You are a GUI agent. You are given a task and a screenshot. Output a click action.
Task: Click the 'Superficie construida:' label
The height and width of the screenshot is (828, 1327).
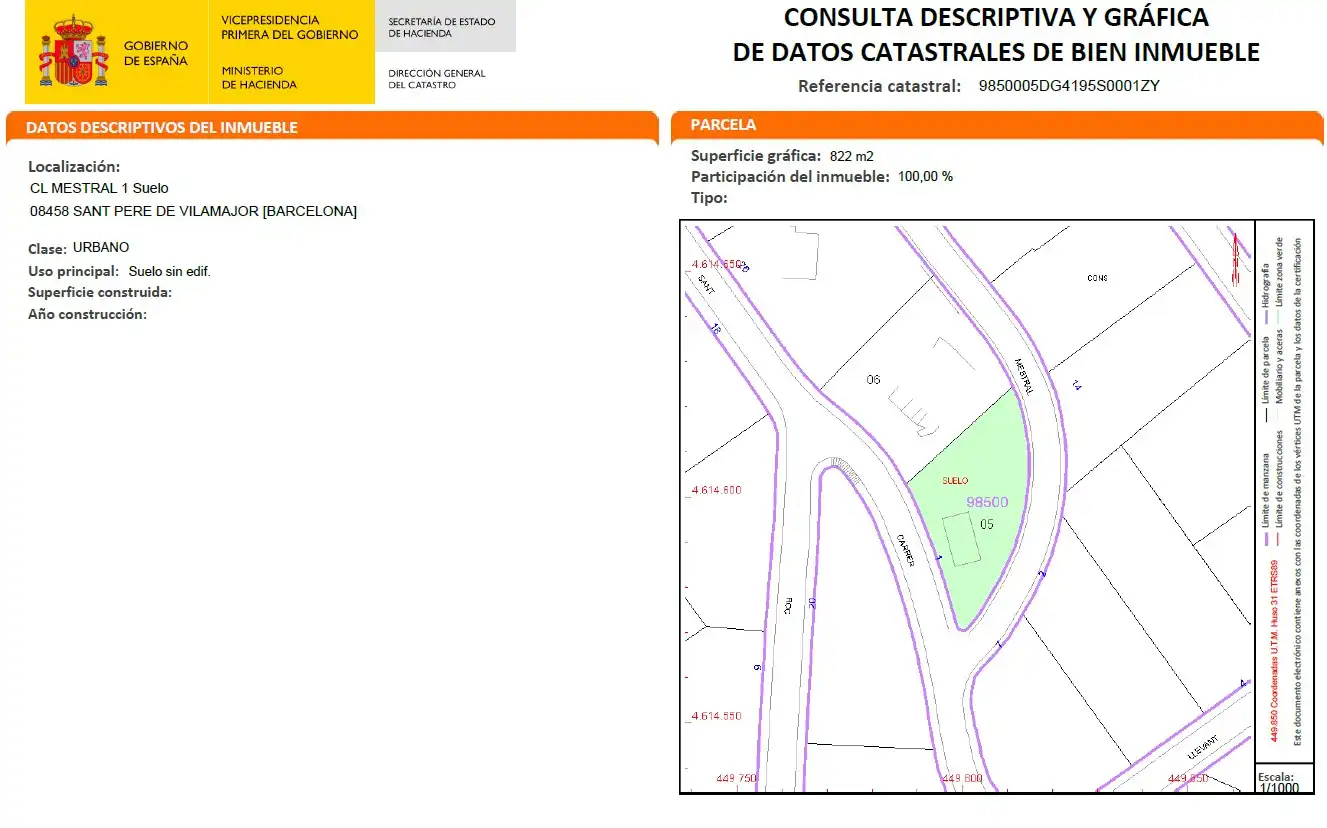tap(100, 293)
